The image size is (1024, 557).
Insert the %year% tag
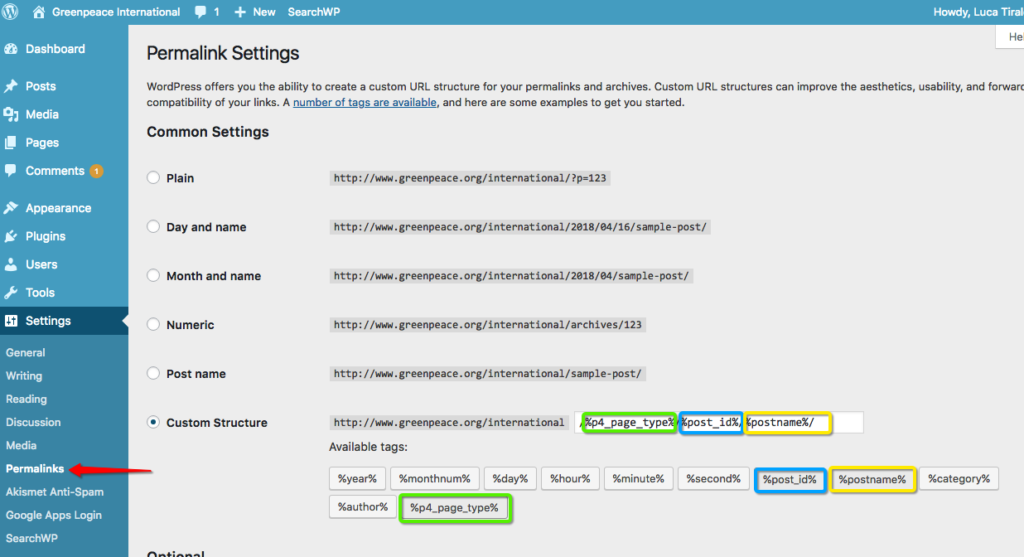click(357, 479)
